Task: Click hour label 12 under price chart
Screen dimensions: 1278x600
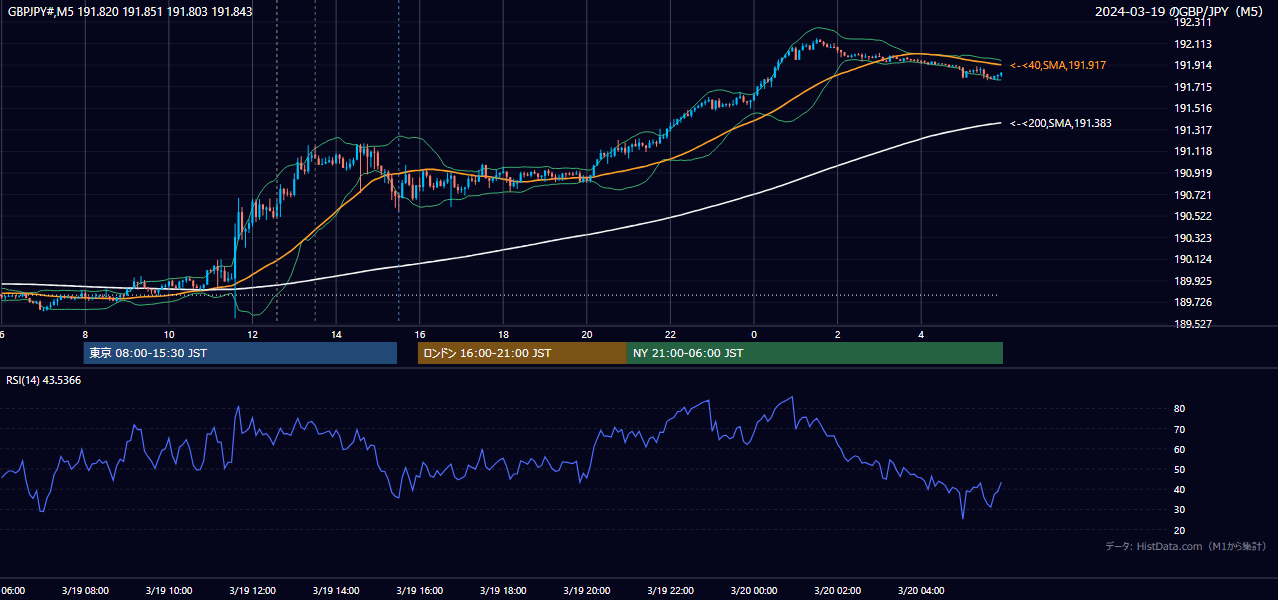Action: point(253,335)
